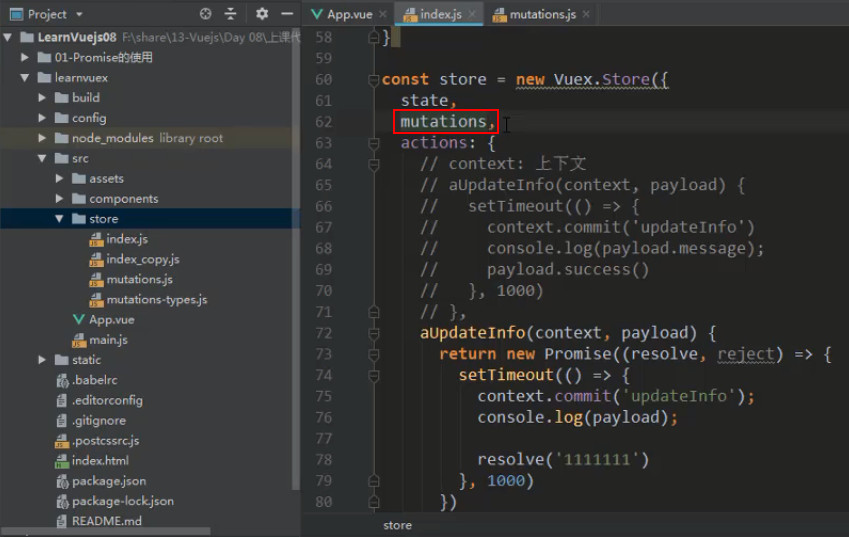The width and height of the screenshot is (849, 537).
Task: Collapse the src folder arrow
Action: click(x=42, y=158)
